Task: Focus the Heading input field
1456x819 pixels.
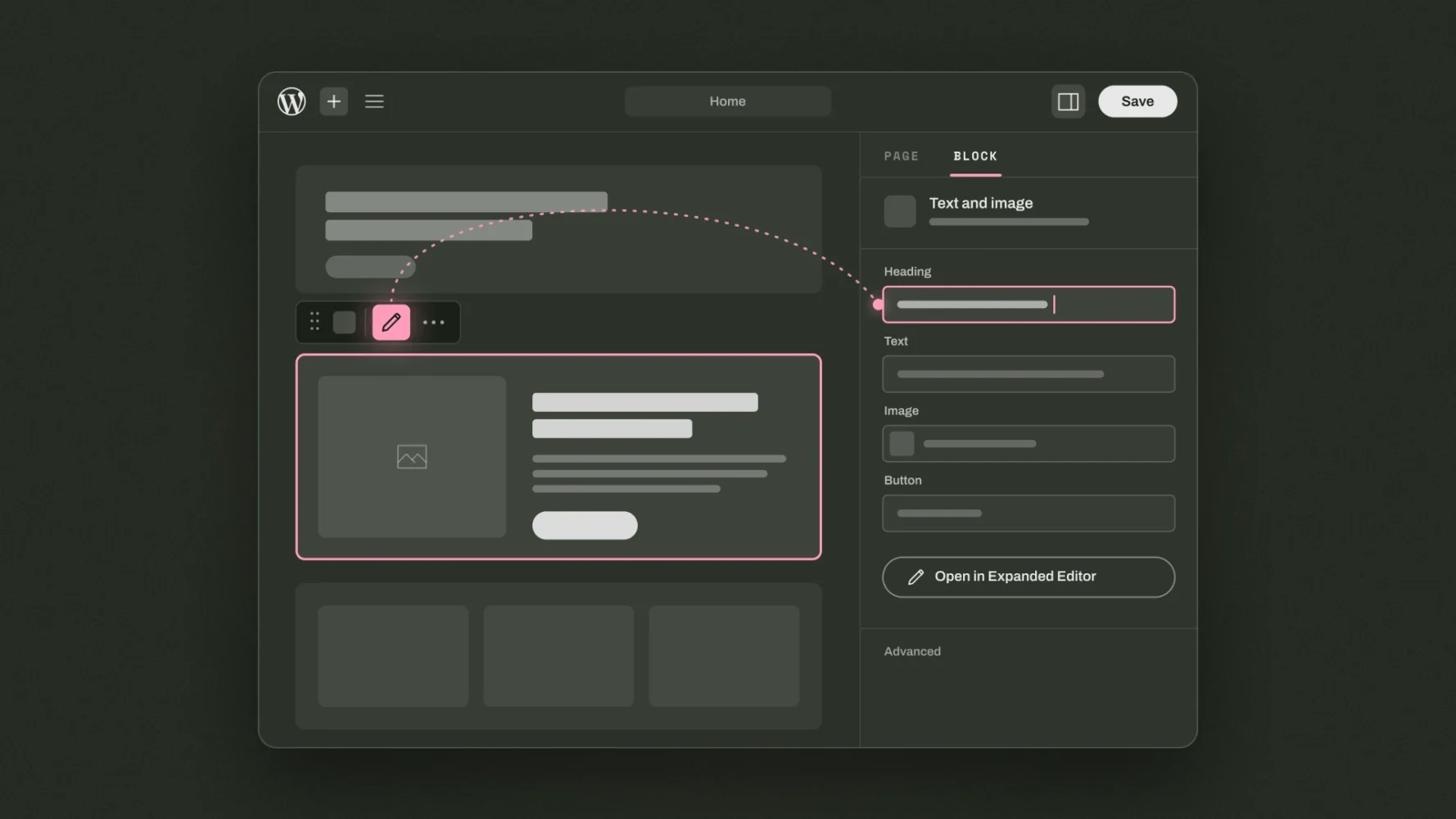Action: [1029, 305]
